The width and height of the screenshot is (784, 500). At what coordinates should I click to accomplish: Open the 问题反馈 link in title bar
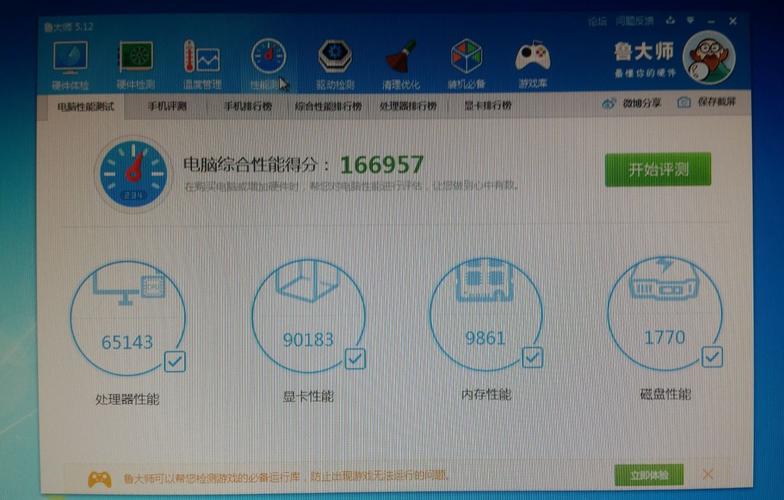pyautogui.click(x=634, y=21)
